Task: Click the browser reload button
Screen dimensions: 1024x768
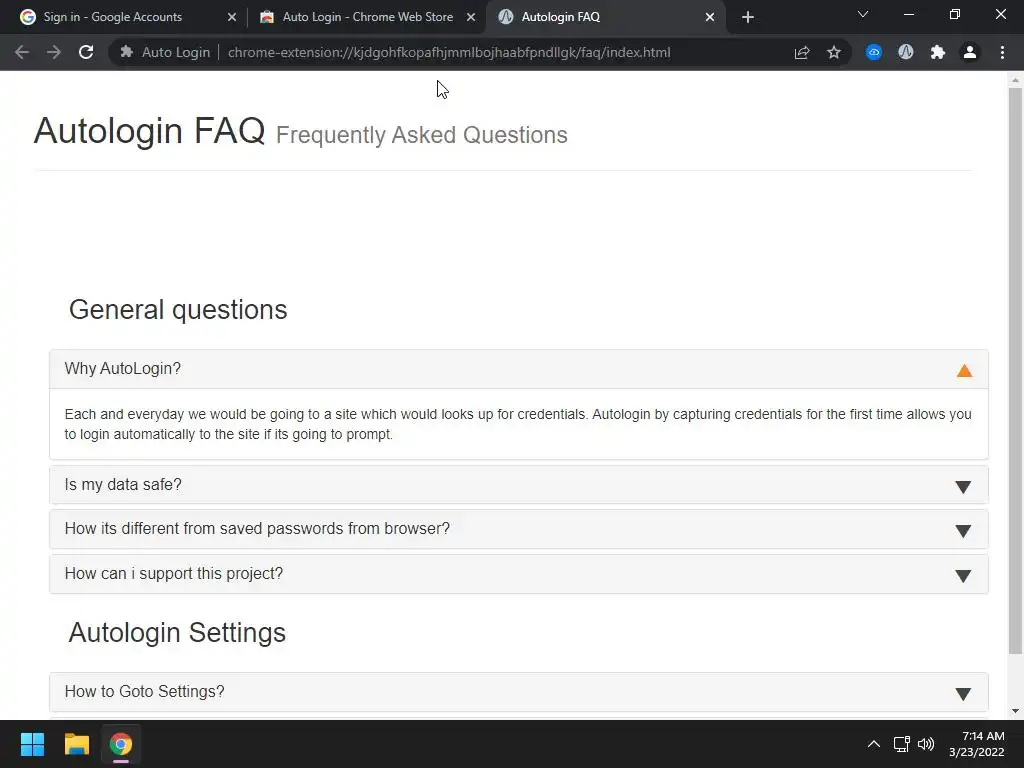Action: coord(86,52)
